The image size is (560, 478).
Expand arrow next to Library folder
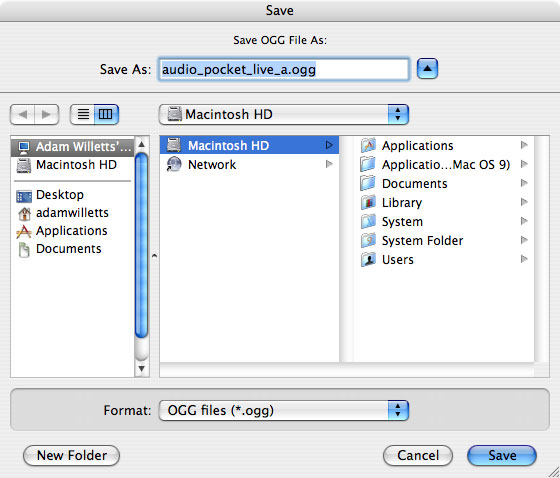coord(524,202)
